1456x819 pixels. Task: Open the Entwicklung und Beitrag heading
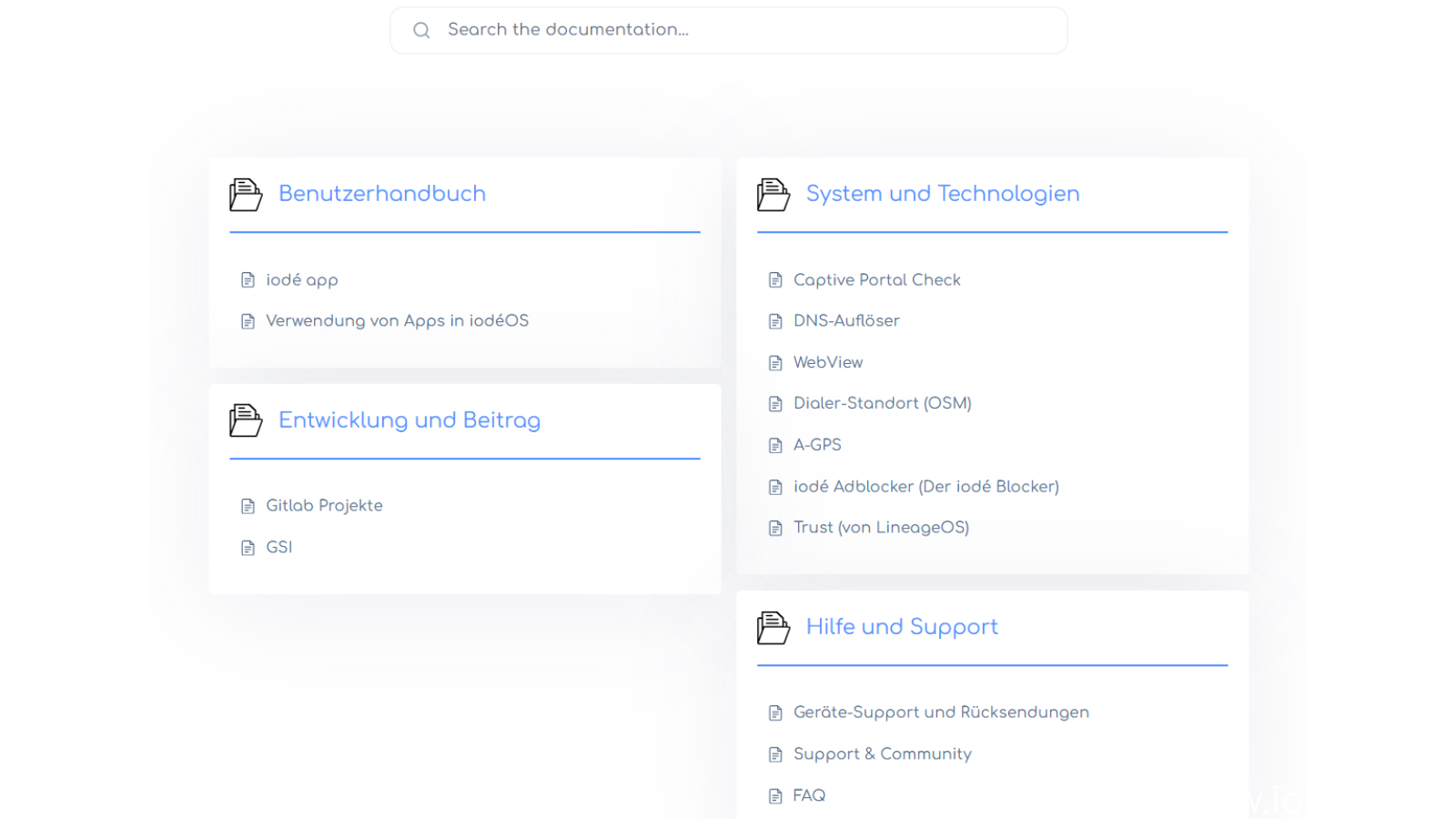pos(409,420)
